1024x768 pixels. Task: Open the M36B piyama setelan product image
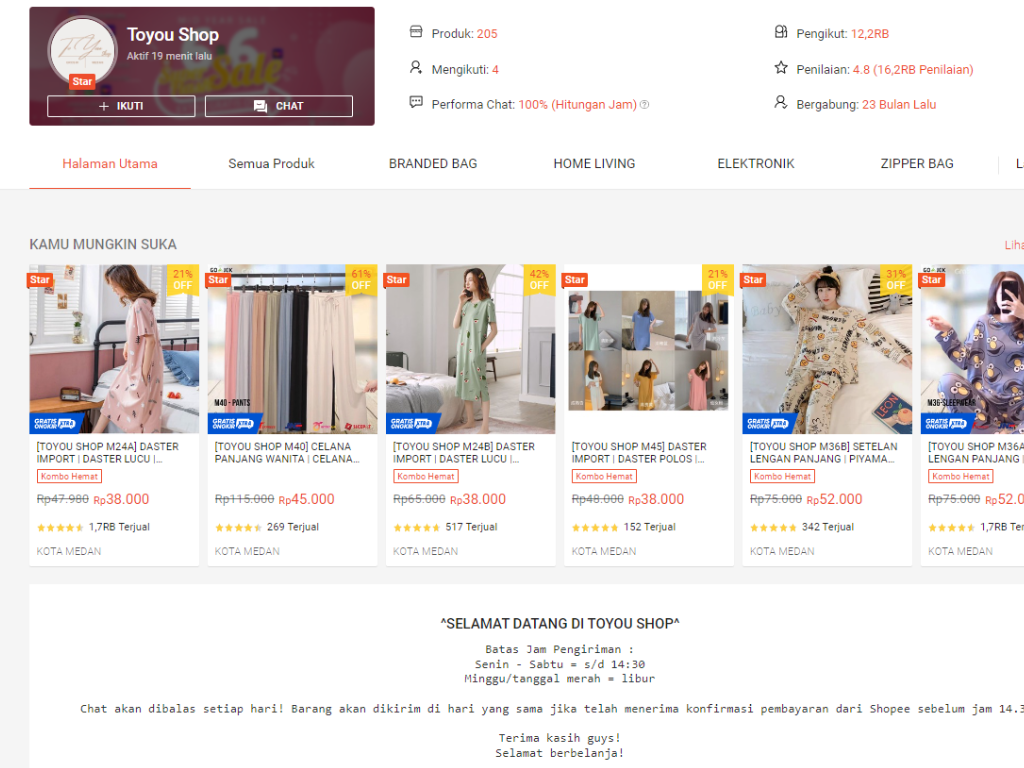(827, 349)
